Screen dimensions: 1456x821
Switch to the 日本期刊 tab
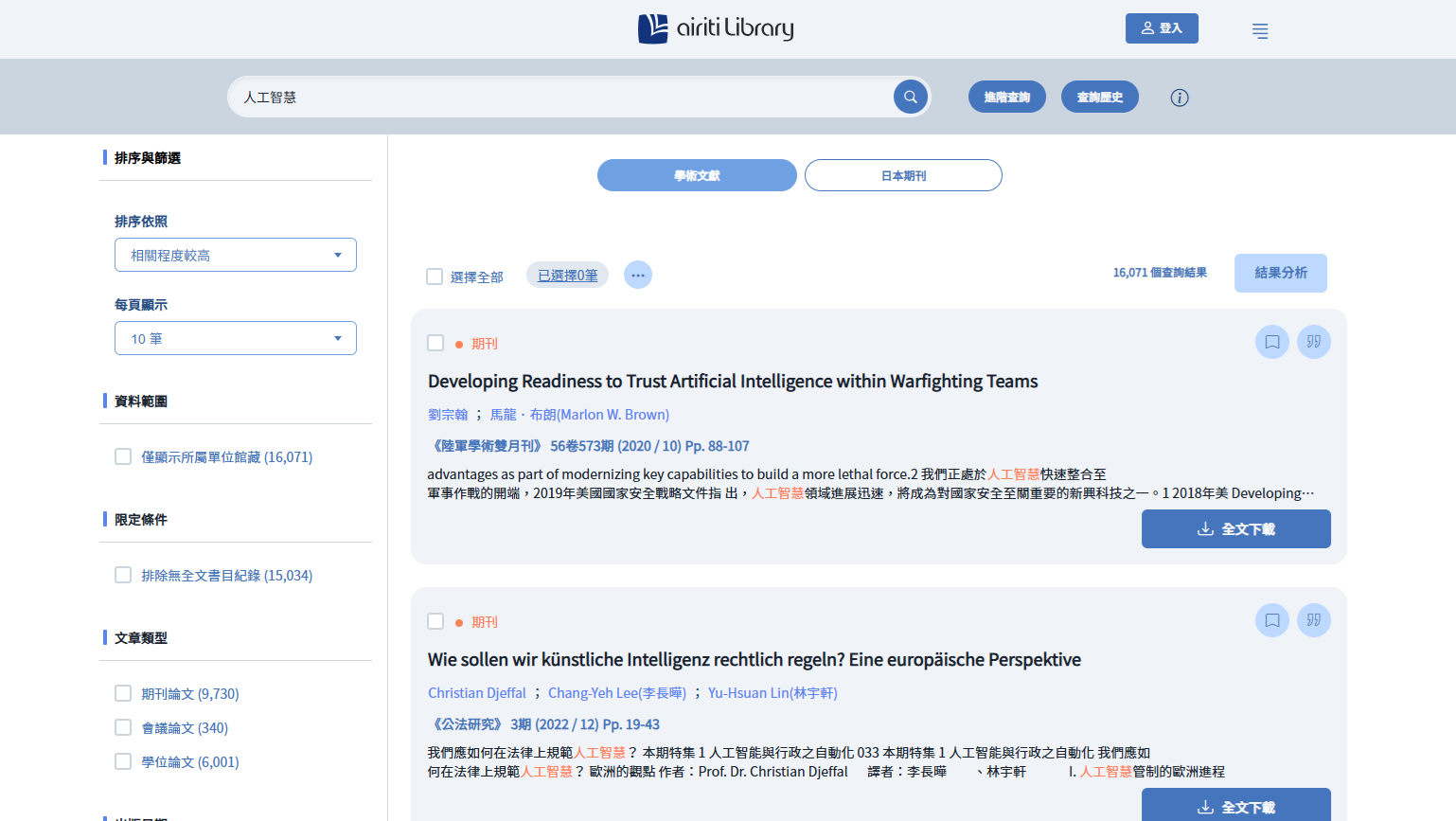tap(902, 175)
